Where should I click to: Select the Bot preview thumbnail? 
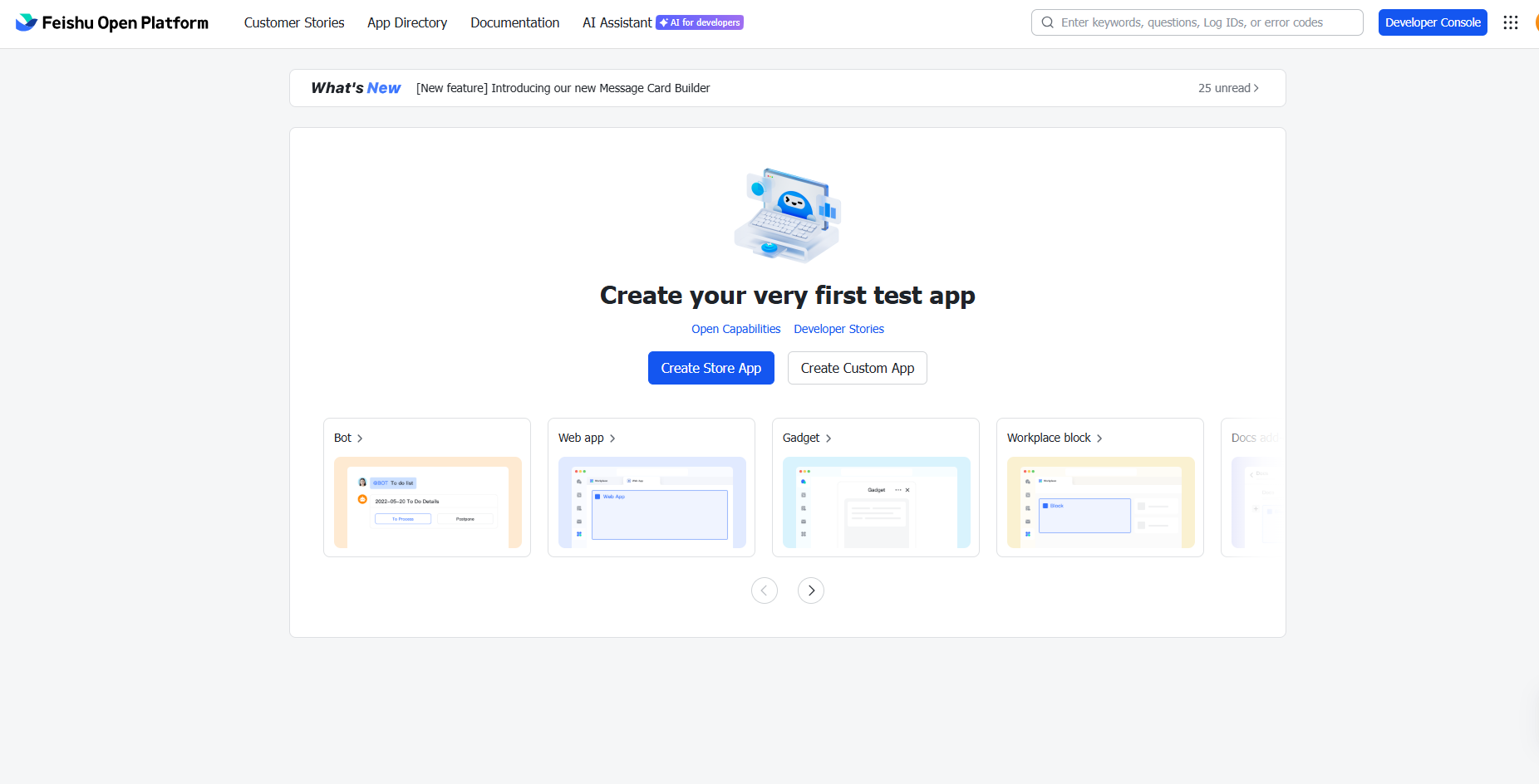[427, 502]
